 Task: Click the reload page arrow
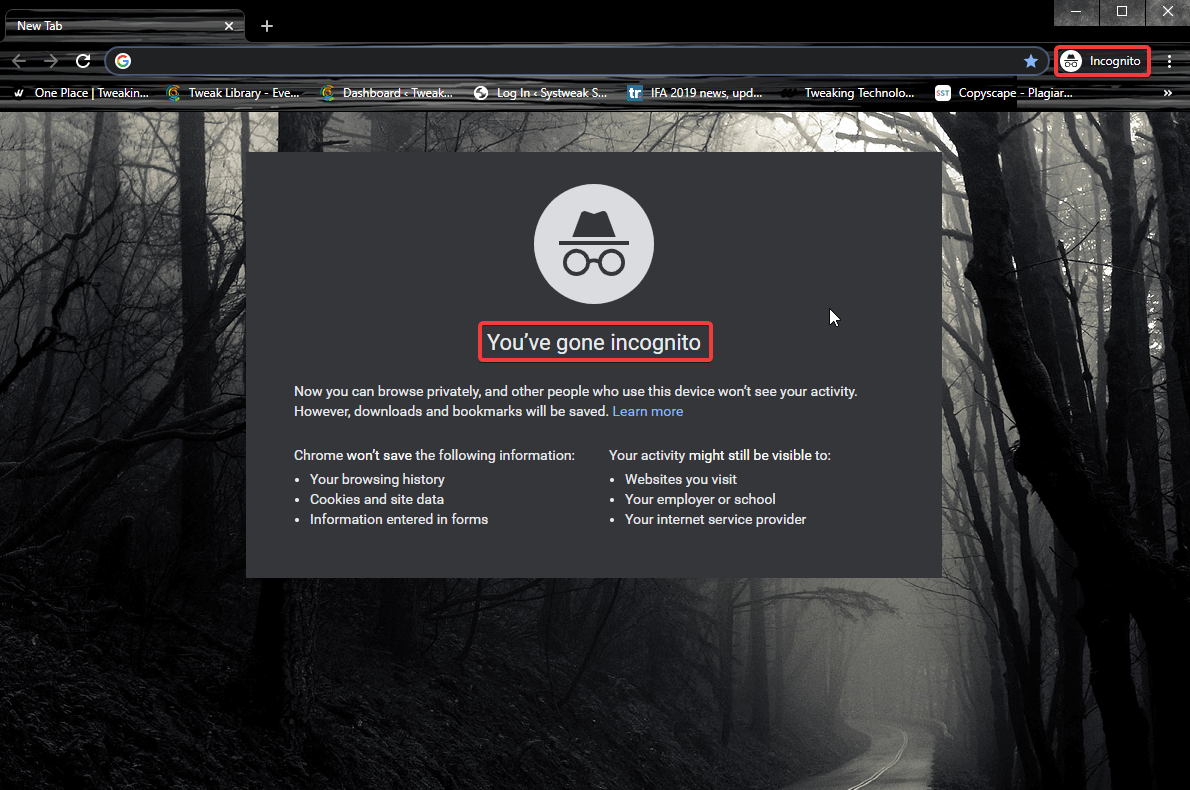click(83, 61)
